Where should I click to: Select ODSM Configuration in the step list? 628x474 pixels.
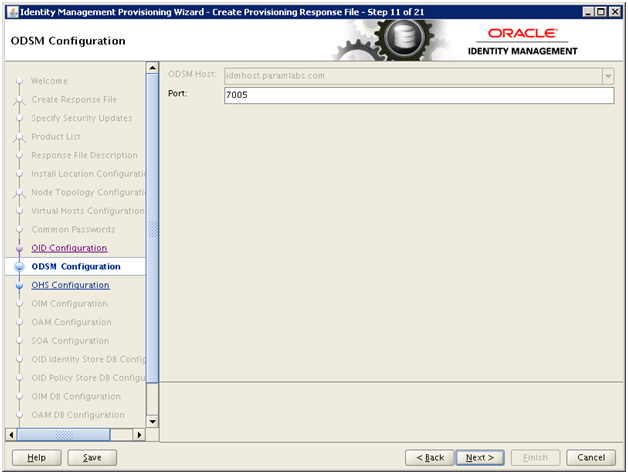(76, 266)
